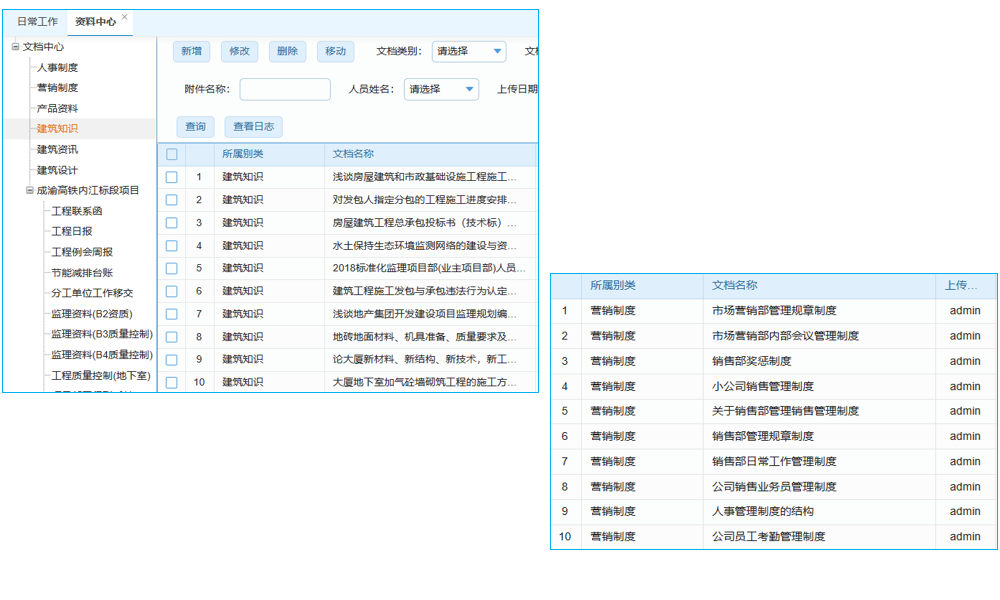Open the 人员姓名 dropdown
The width and height of the screenshot is (1000, 600).
[443, 89]
